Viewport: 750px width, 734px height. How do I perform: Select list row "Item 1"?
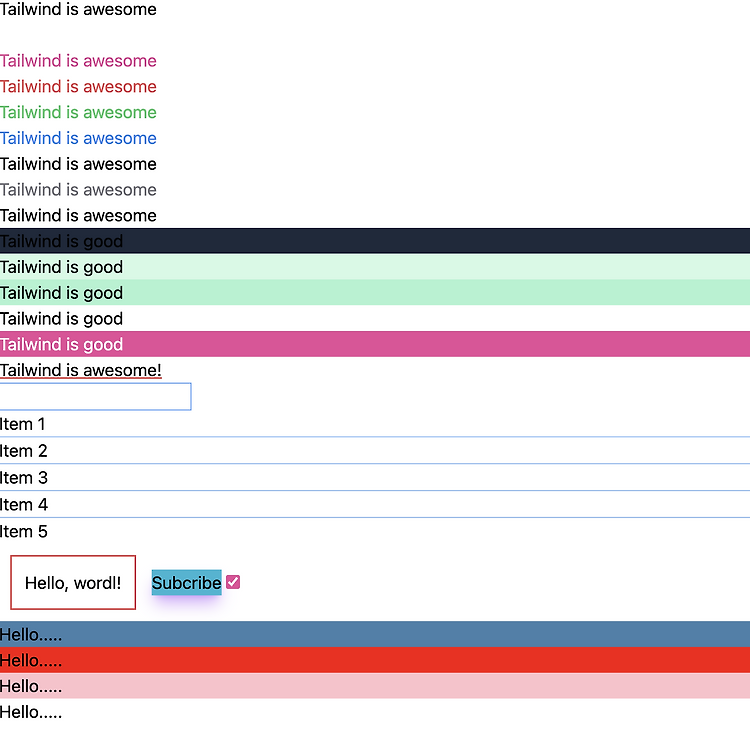tap(375, 424)
